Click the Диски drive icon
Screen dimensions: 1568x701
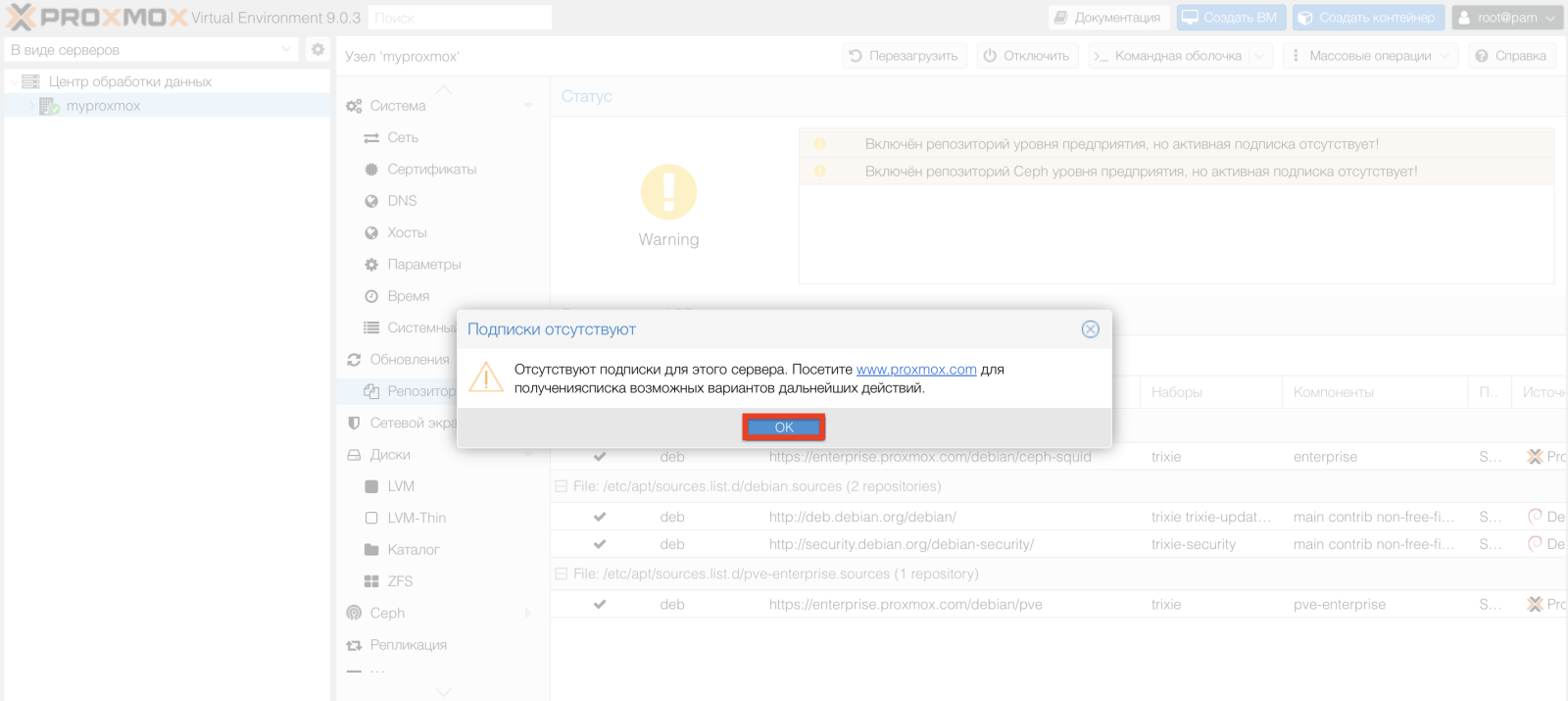click(x=354, y=455)
